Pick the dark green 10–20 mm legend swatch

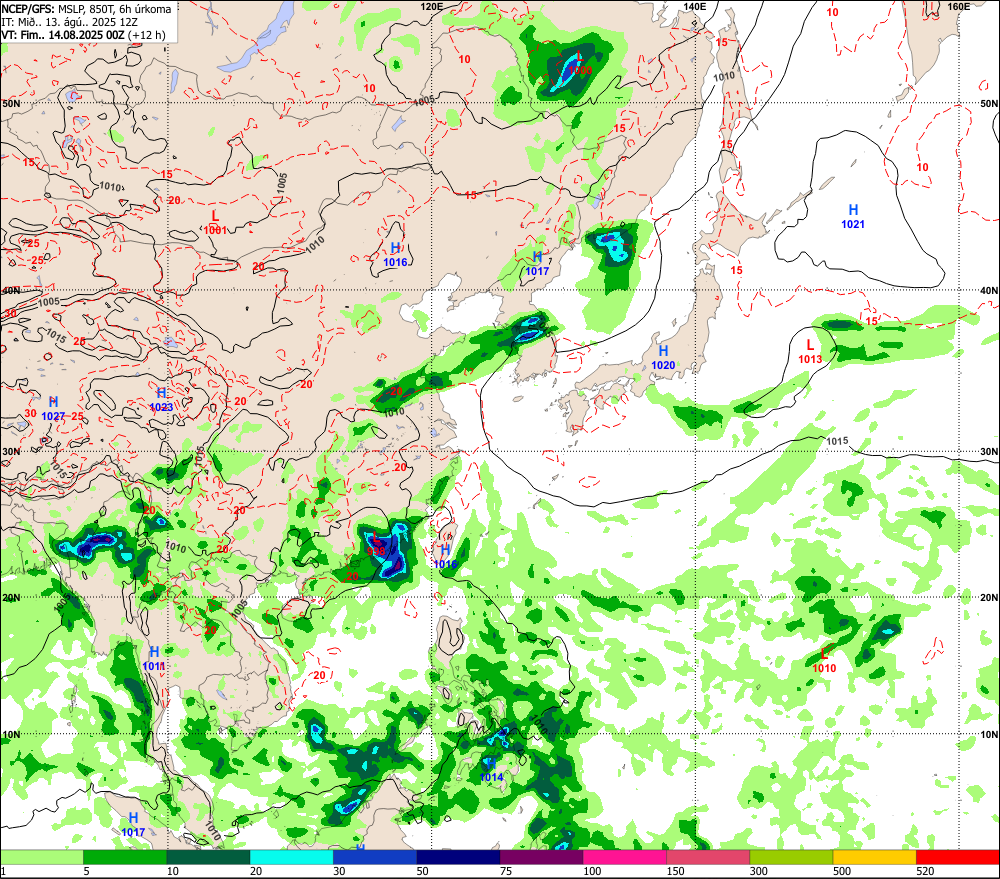[x=209, y=857]
